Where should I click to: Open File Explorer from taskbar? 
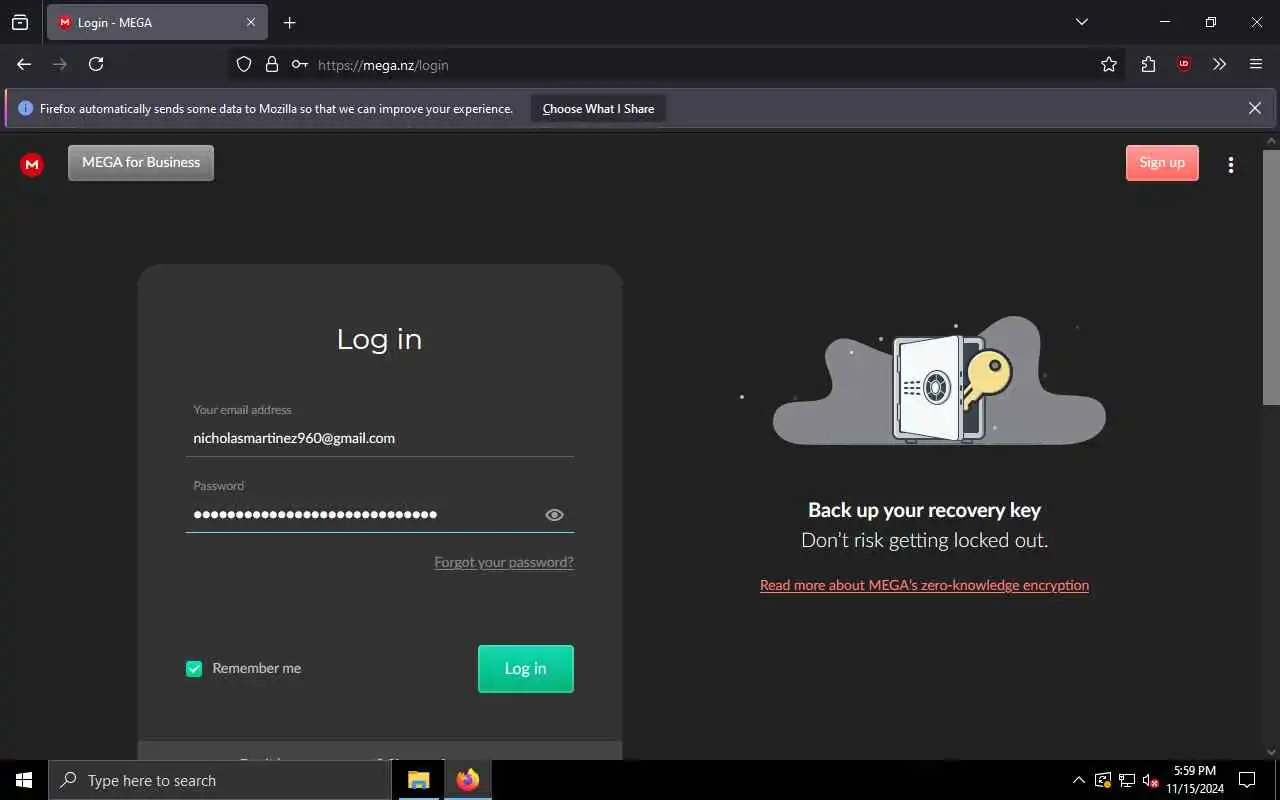point(419,780)
